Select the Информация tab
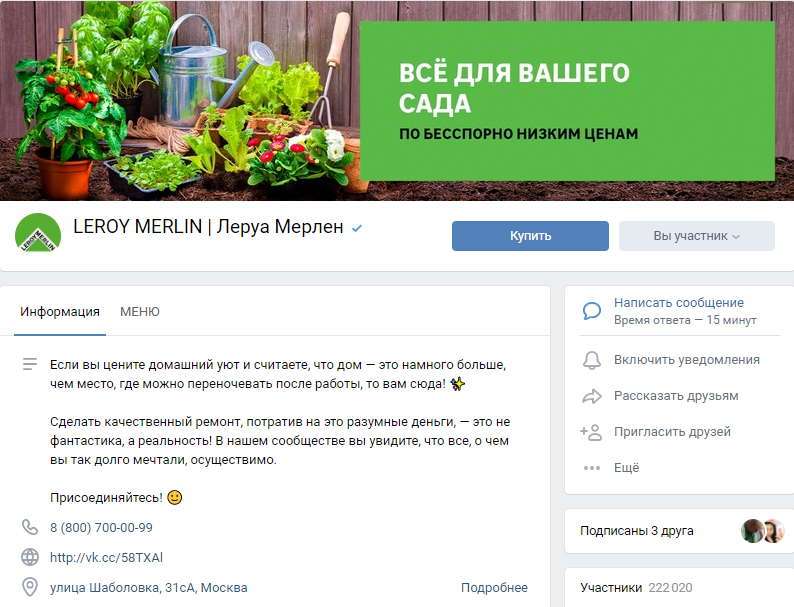This screenshot has width=794, height=607. 60,312
